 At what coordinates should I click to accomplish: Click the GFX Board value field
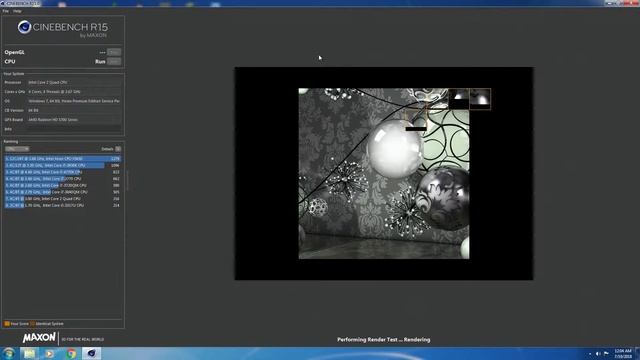[x=74, y=120]
